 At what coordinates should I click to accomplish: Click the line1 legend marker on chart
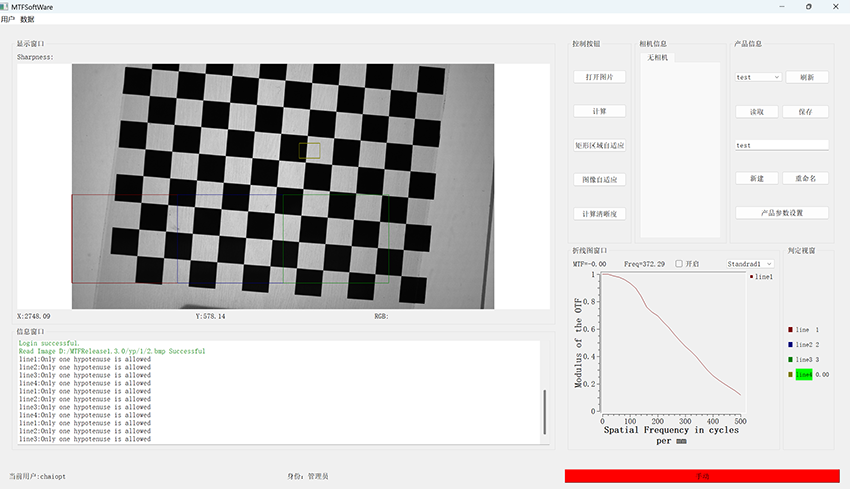(751, 276)
